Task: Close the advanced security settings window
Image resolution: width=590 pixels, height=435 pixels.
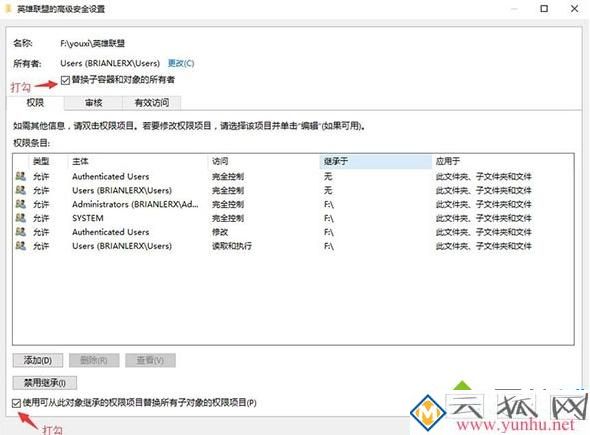Action: [x=574, y=8]
